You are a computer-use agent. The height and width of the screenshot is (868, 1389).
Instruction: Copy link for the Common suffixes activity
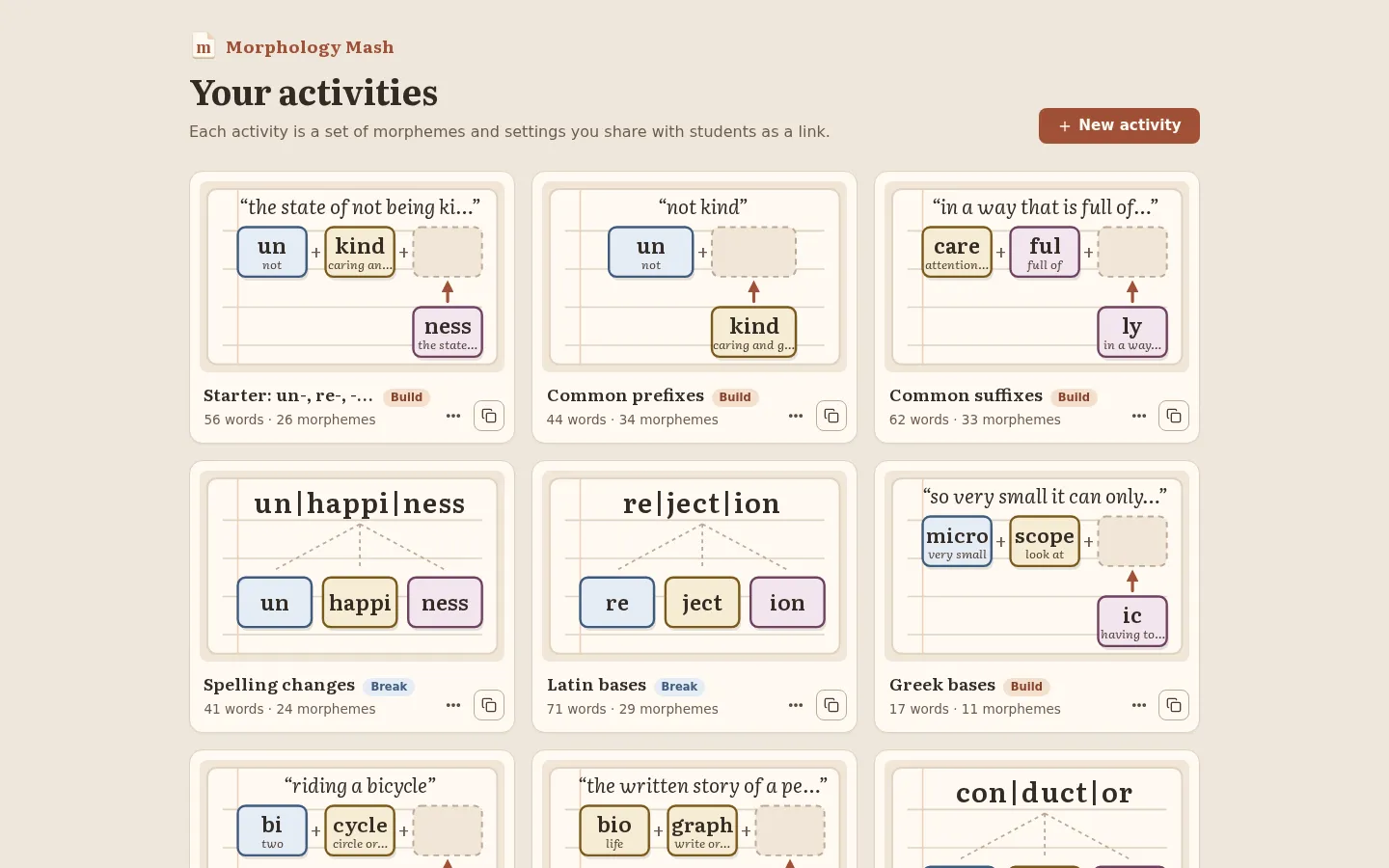pos(1174,416)
